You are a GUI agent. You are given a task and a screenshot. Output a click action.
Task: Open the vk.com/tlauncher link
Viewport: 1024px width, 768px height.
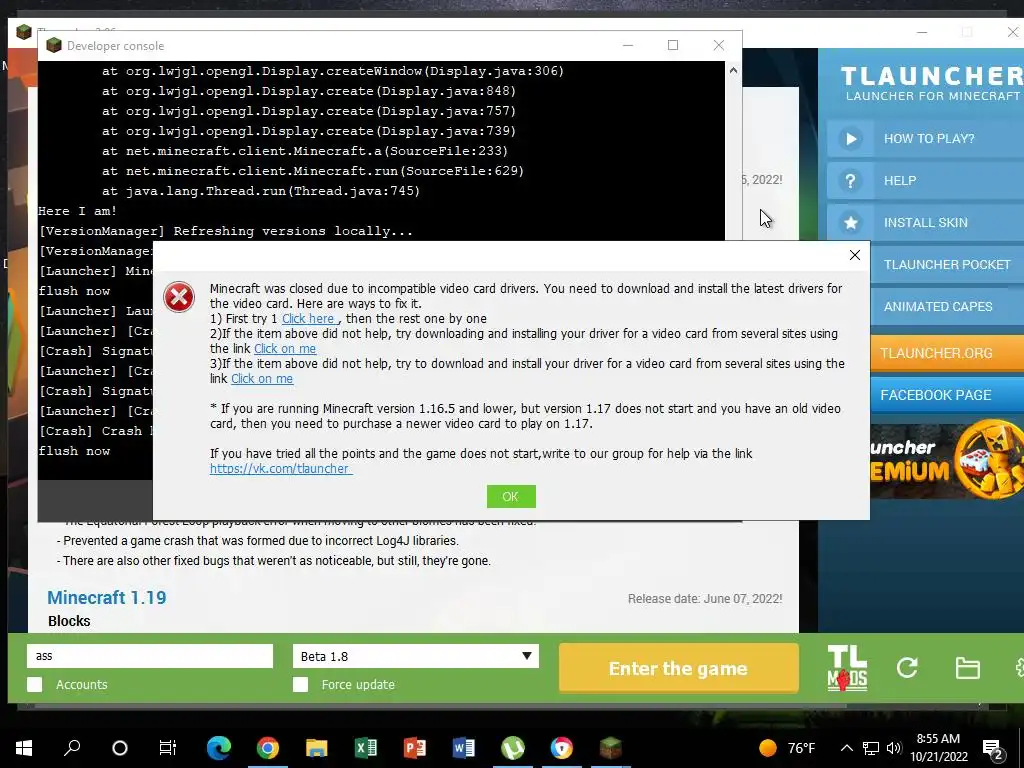click(281, 469)
